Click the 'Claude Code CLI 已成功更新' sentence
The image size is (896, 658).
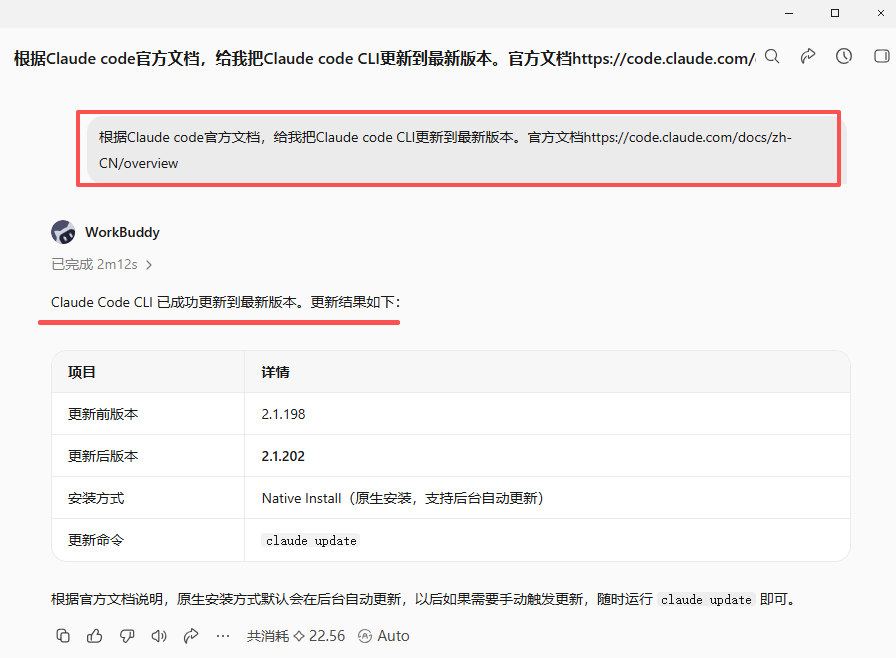tap(226, 302)
